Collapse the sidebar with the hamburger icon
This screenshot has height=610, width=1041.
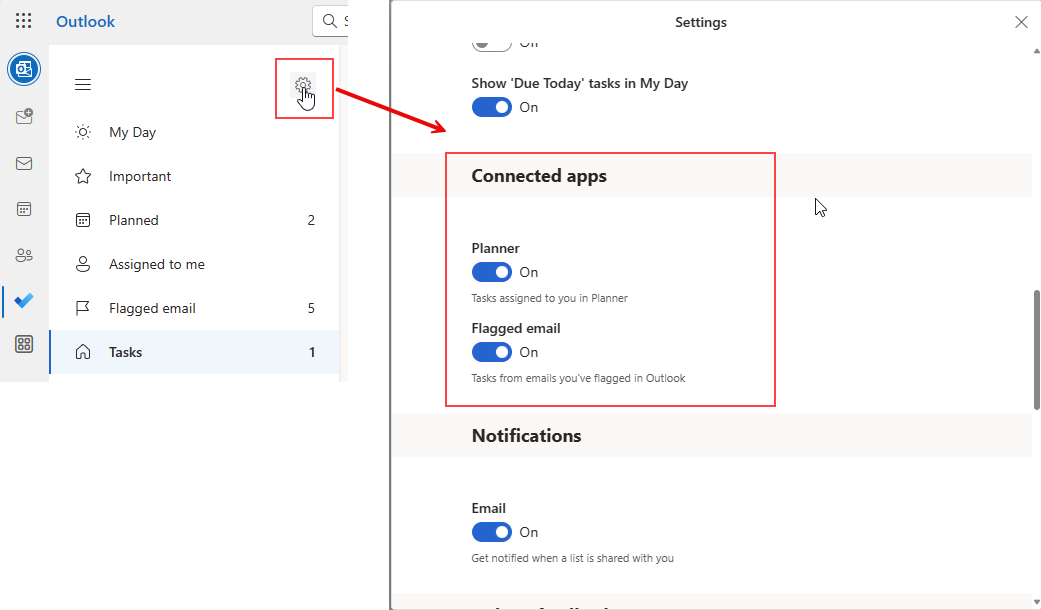pos(83,85)
